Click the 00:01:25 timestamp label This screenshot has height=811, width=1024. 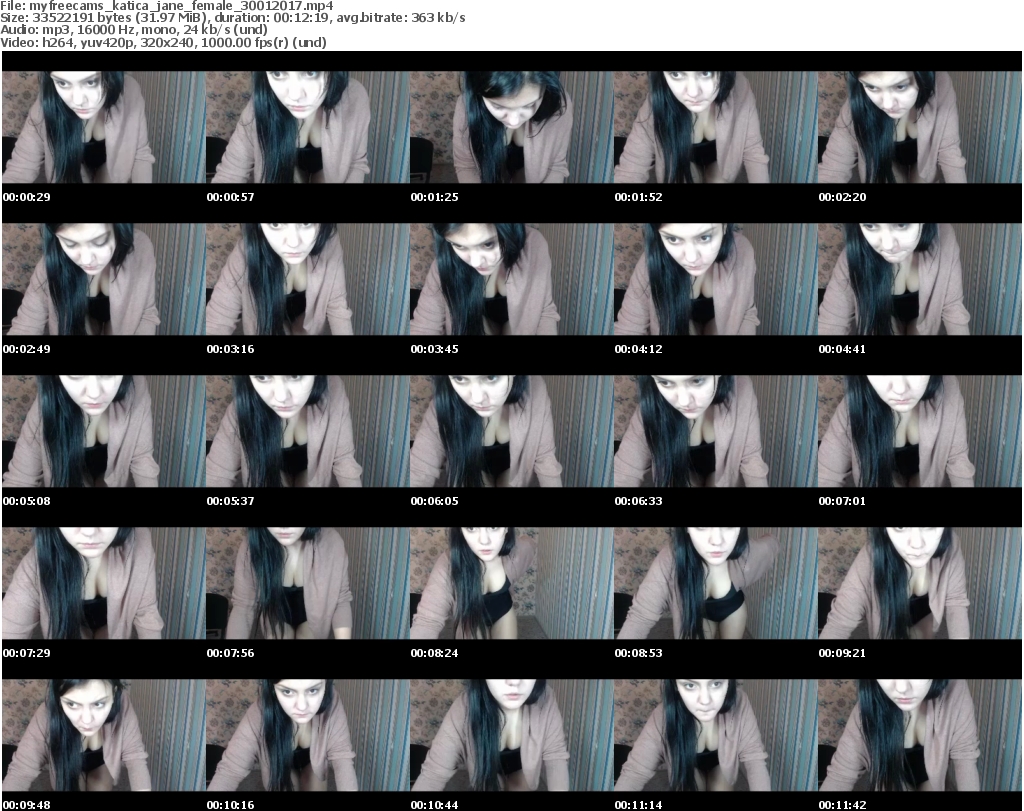pos(434,197)
